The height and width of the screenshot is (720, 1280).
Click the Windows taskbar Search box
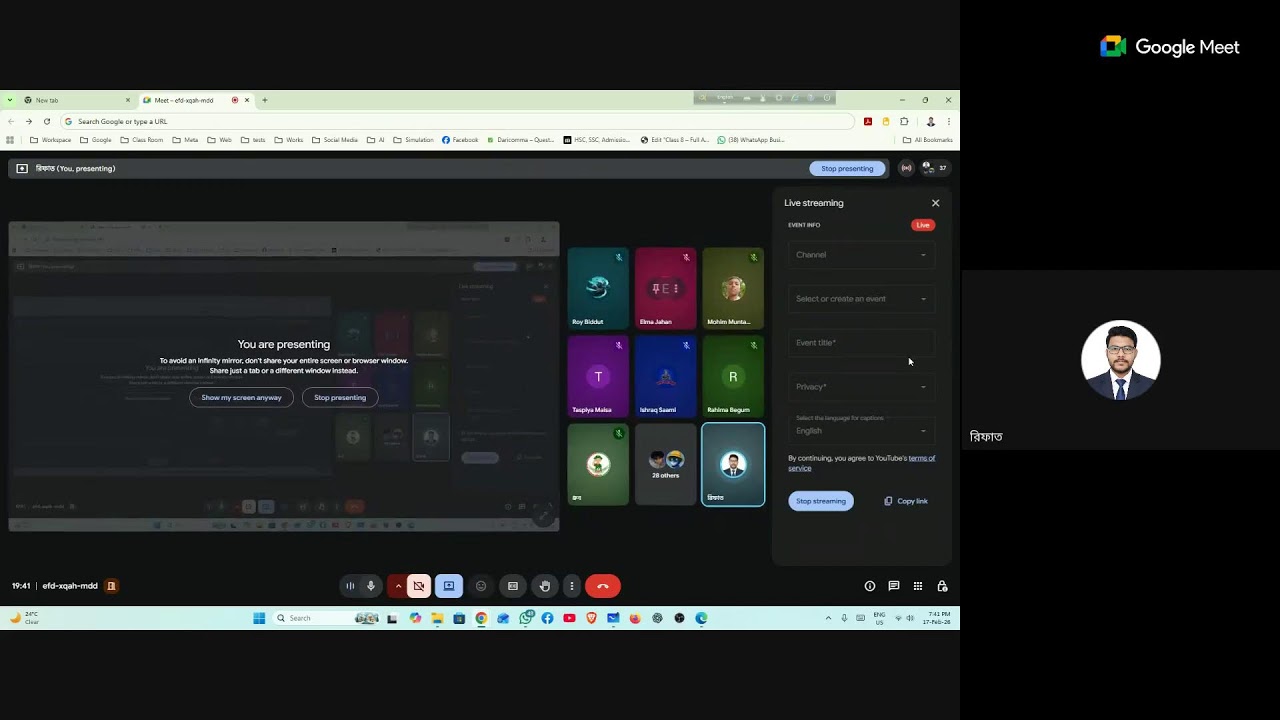point(327,618)
